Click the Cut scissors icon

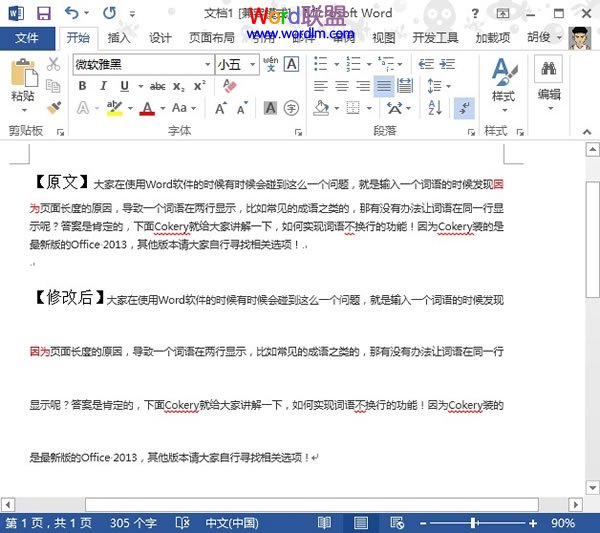pos(54,64)
